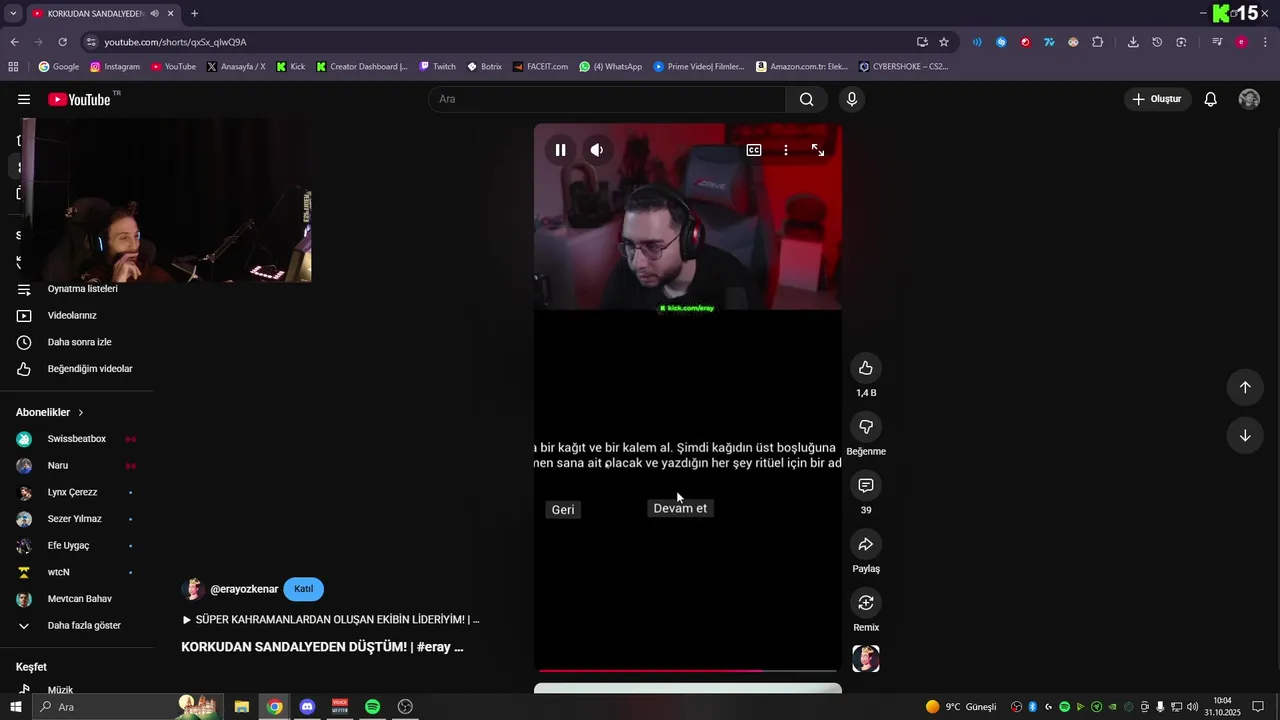Image resolution: width=1280 pixels, height=720 pixels.
Task: Open Spotify from the Windows taskbar
Action: point(372,707)
